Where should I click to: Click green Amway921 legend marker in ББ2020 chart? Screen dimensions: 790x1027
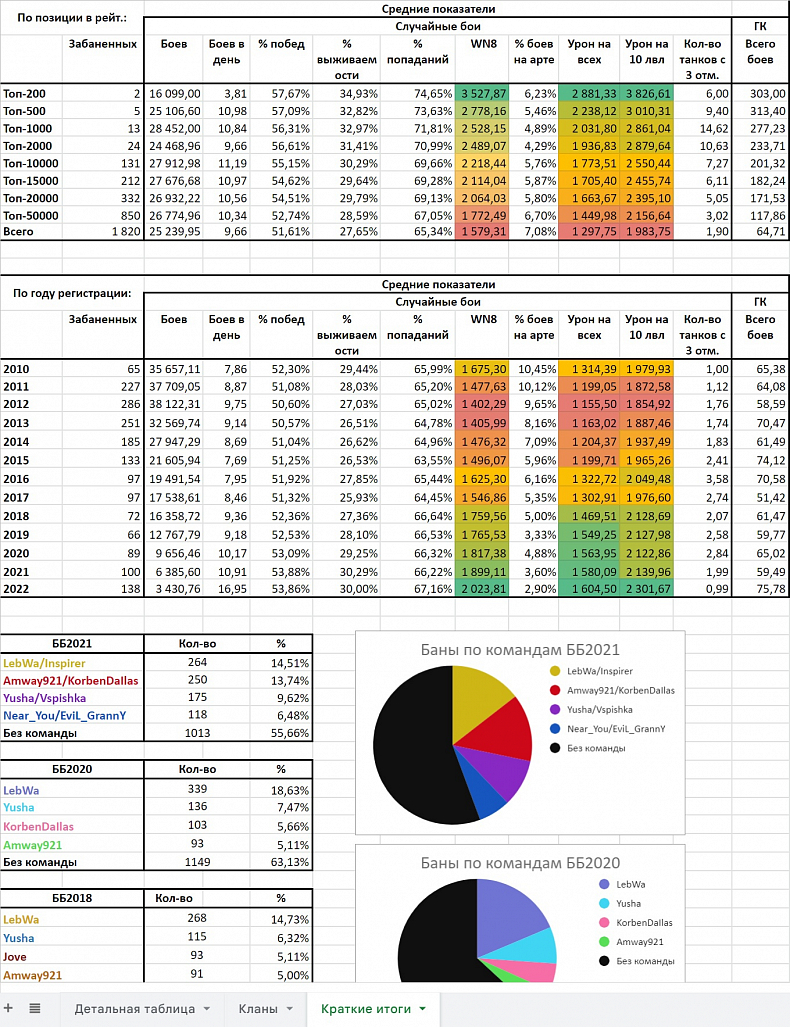click(604, 941)
